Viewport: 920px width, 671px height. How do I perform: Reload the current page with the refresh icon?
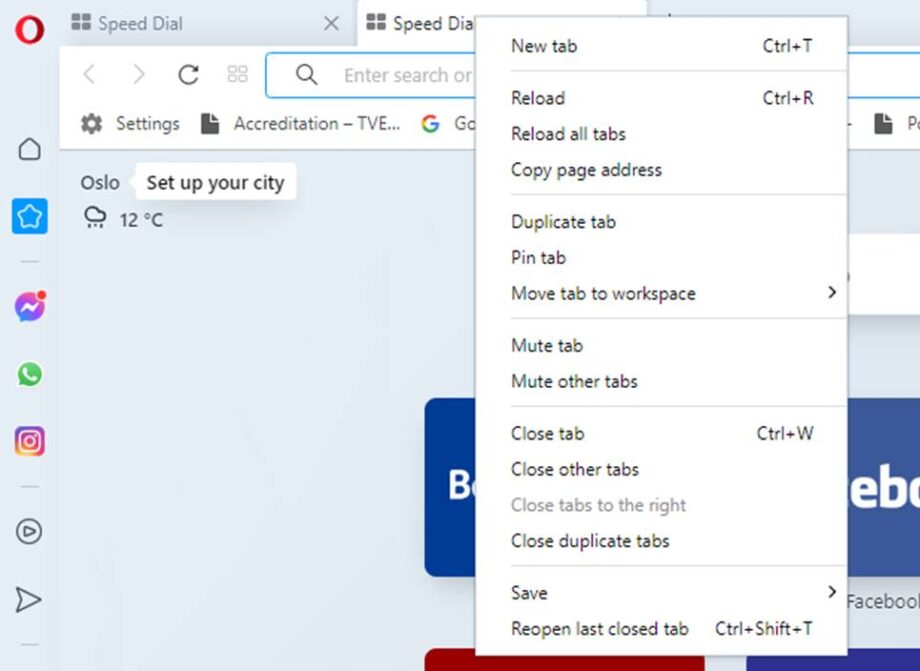[x=187, y=74]
